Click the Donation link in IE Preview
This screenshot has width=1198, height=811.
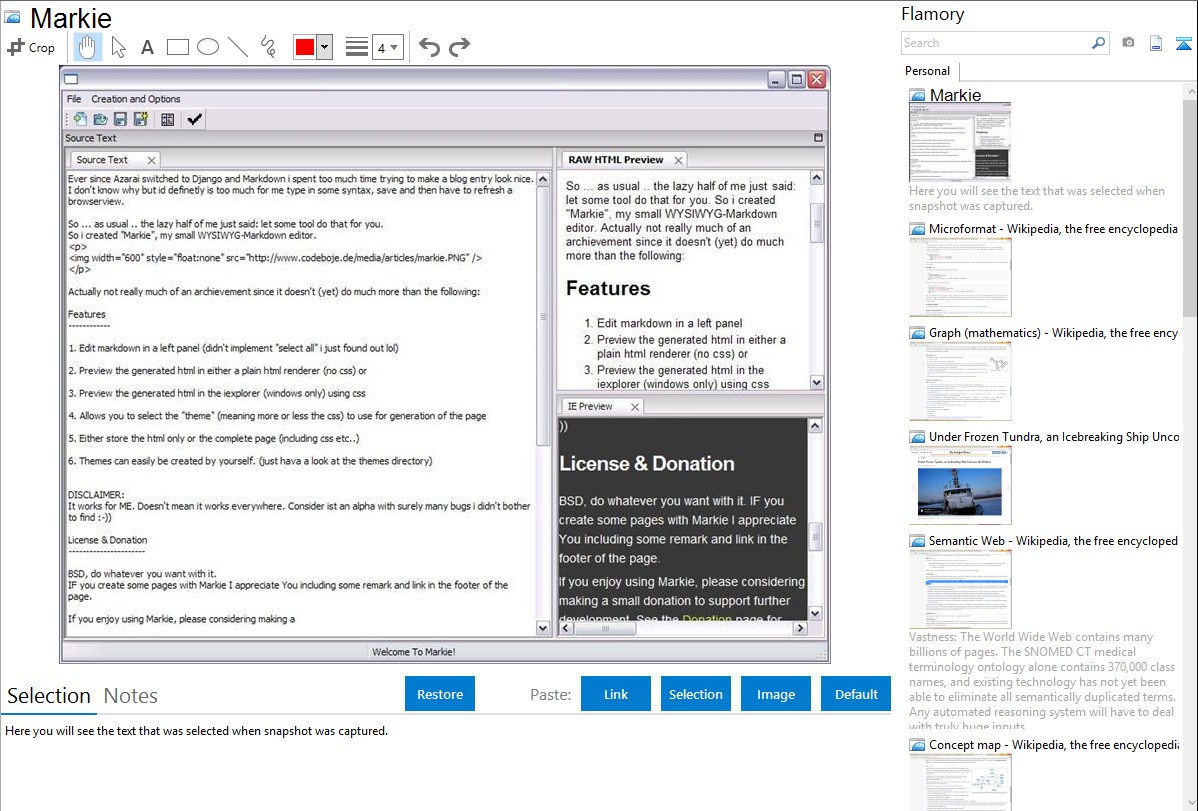pos(707,618)
